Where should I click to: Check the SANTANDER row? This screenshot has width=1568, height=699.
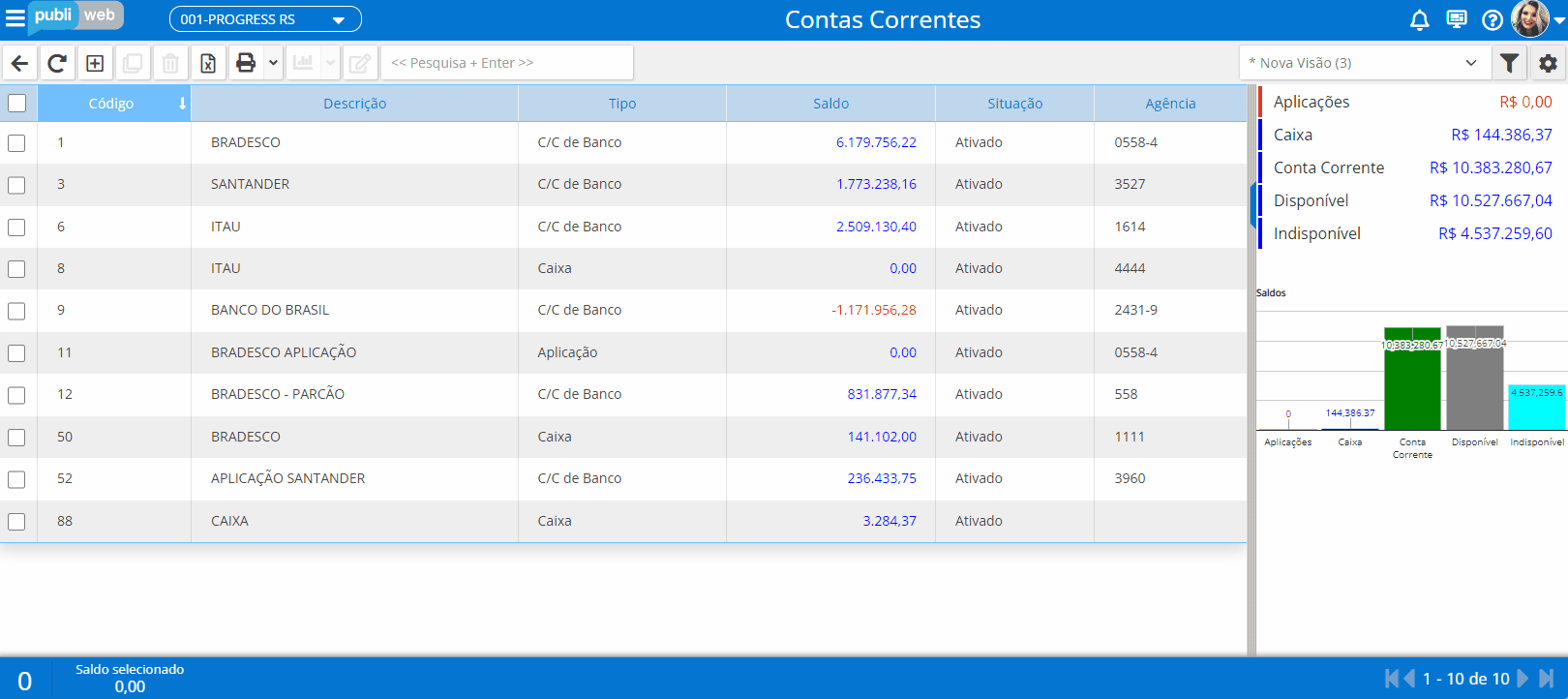pyautogui.click(x=16, y=185)
